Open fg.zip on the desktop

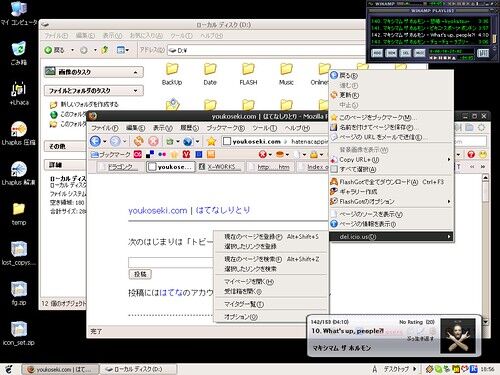(19, 293)
